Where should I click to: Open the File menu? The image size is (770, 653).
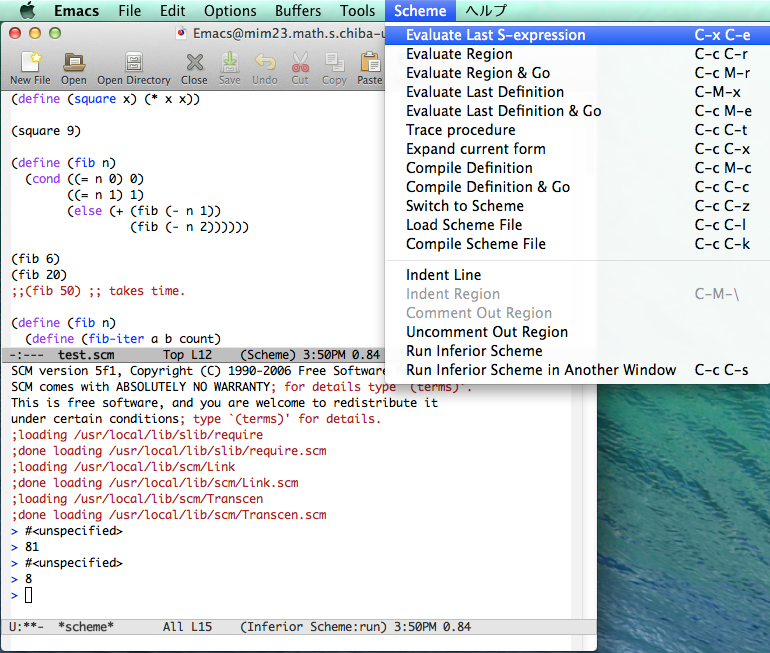pyautogui.click(x=129, y=10)
